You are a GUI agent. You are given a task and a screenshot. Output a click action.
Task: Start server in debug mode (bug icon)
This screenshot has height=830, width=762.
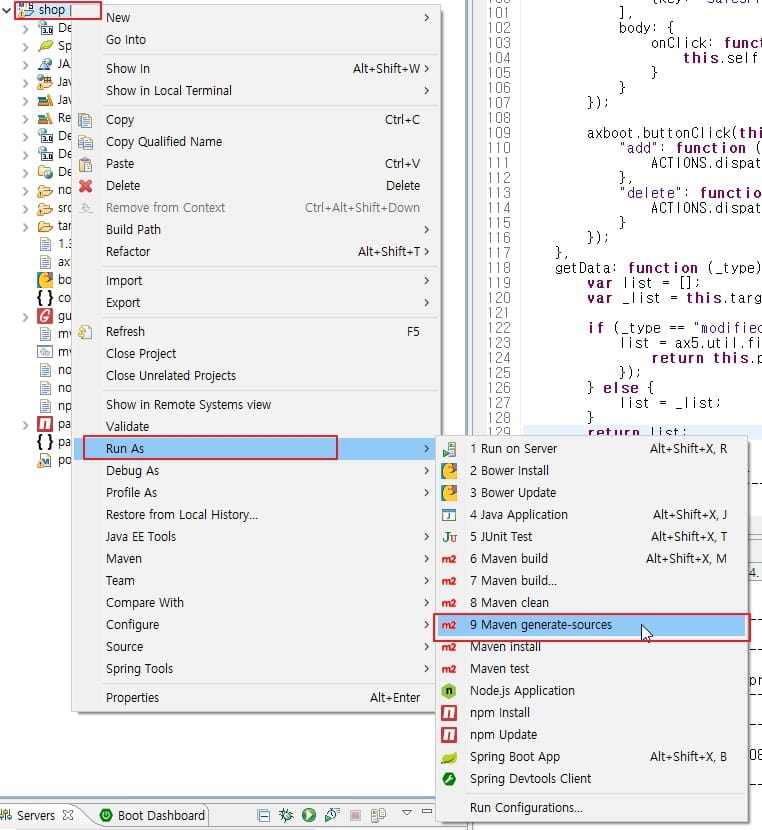coord(286,815)
